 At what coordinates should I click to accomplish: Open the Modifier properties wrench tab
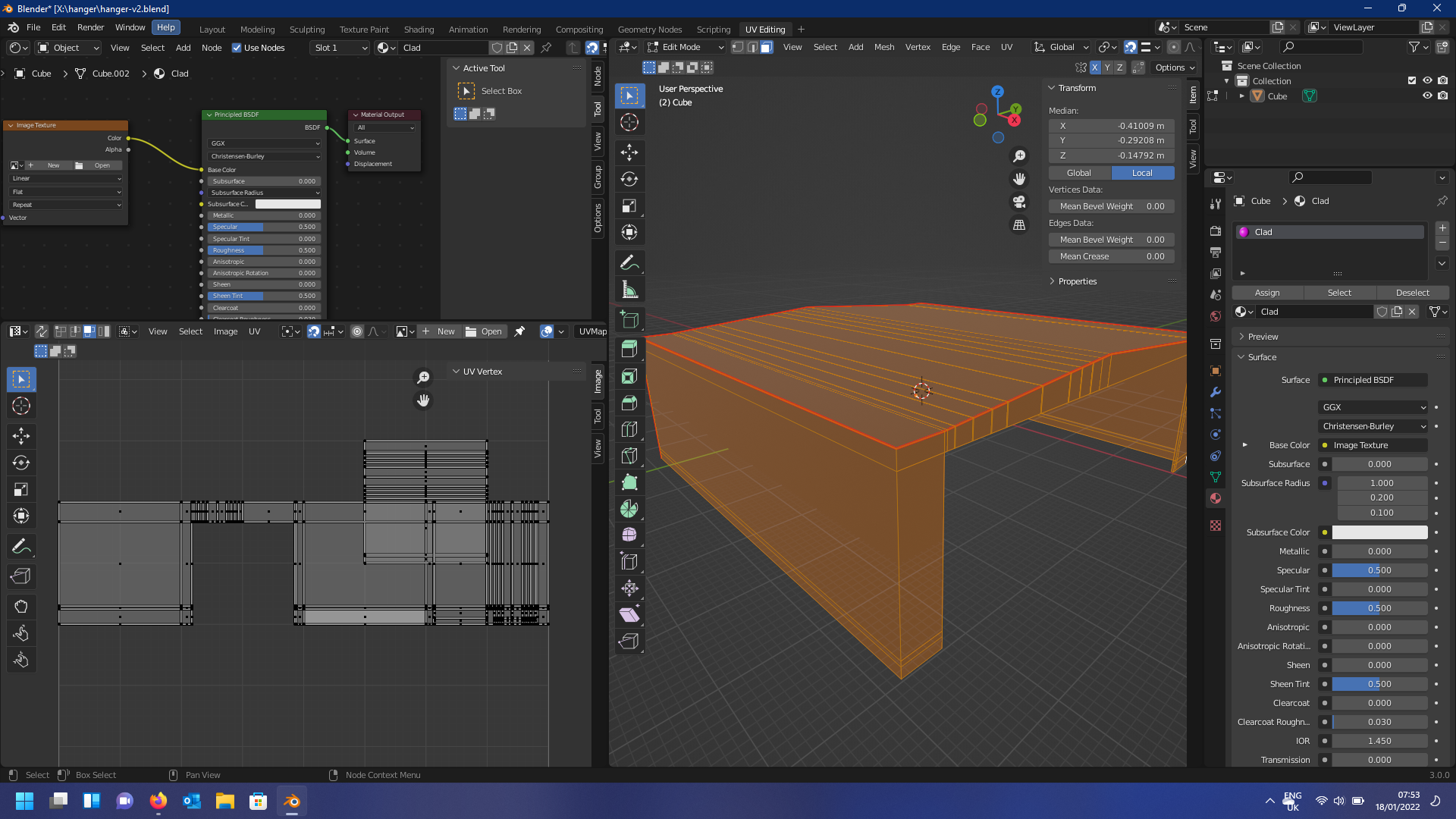tap(1216, 392)
